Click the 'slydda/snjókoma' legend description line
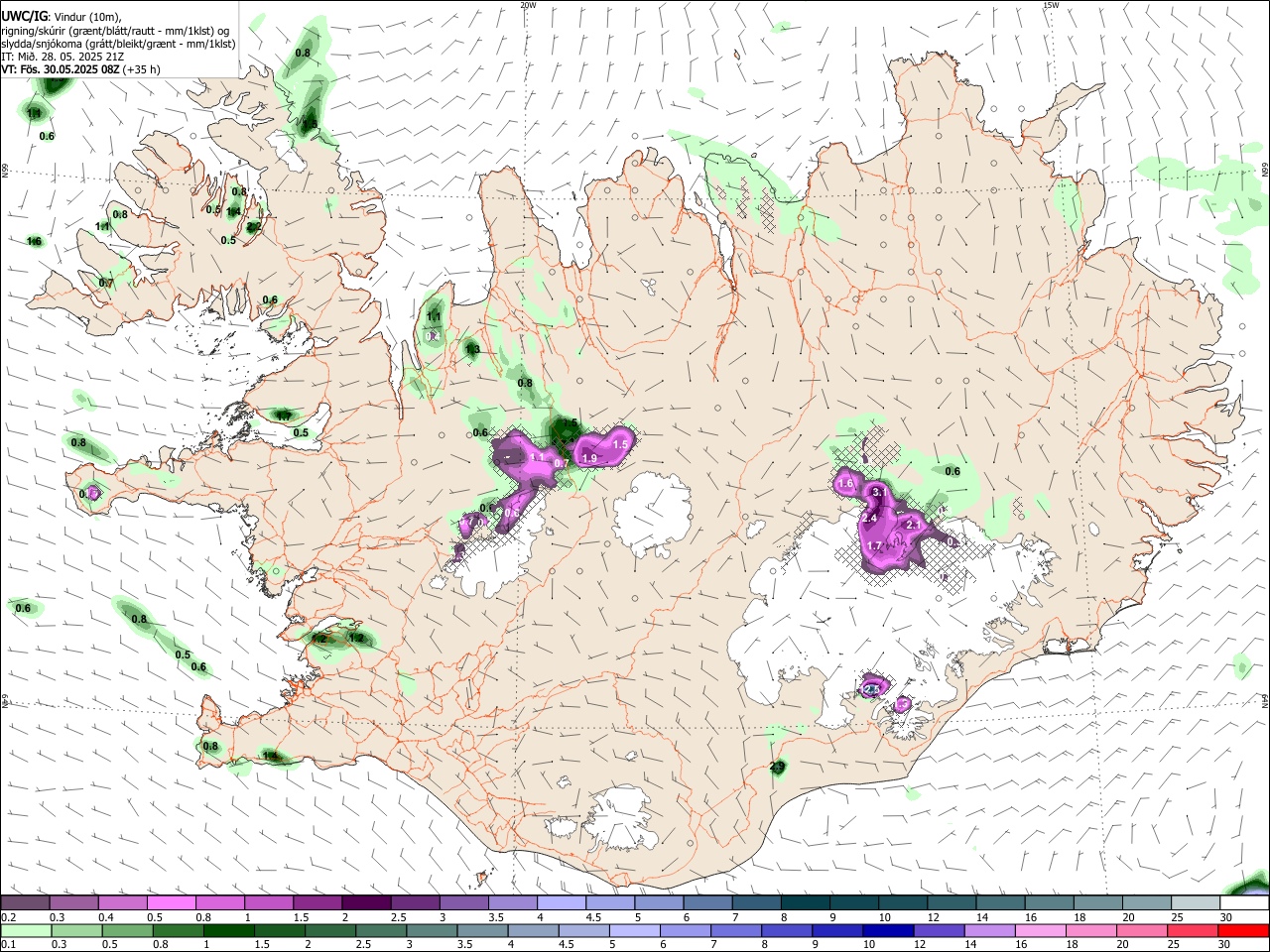1270x952 pixels. [x=119, y=44]
